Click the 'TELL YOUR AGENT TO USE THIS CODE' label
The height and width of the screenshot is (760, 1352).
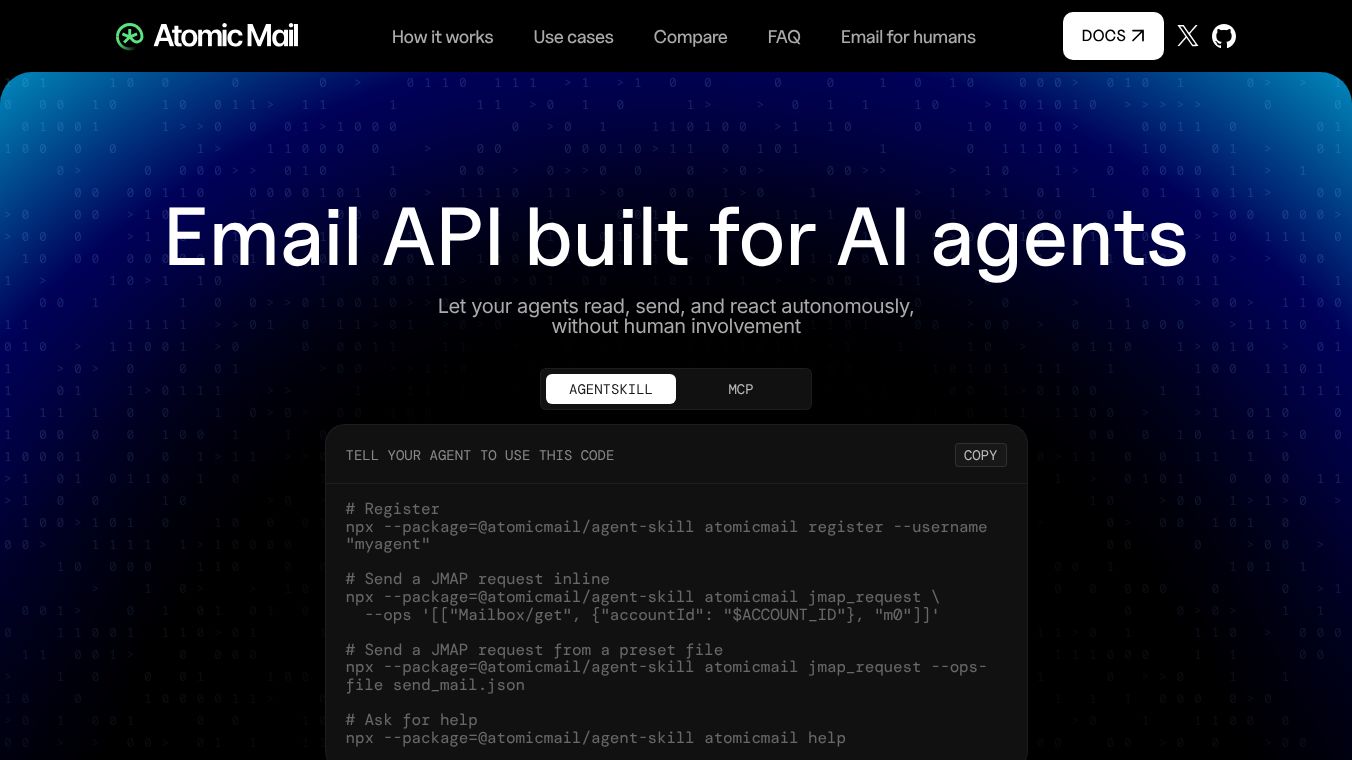click(x=480, y=455)
